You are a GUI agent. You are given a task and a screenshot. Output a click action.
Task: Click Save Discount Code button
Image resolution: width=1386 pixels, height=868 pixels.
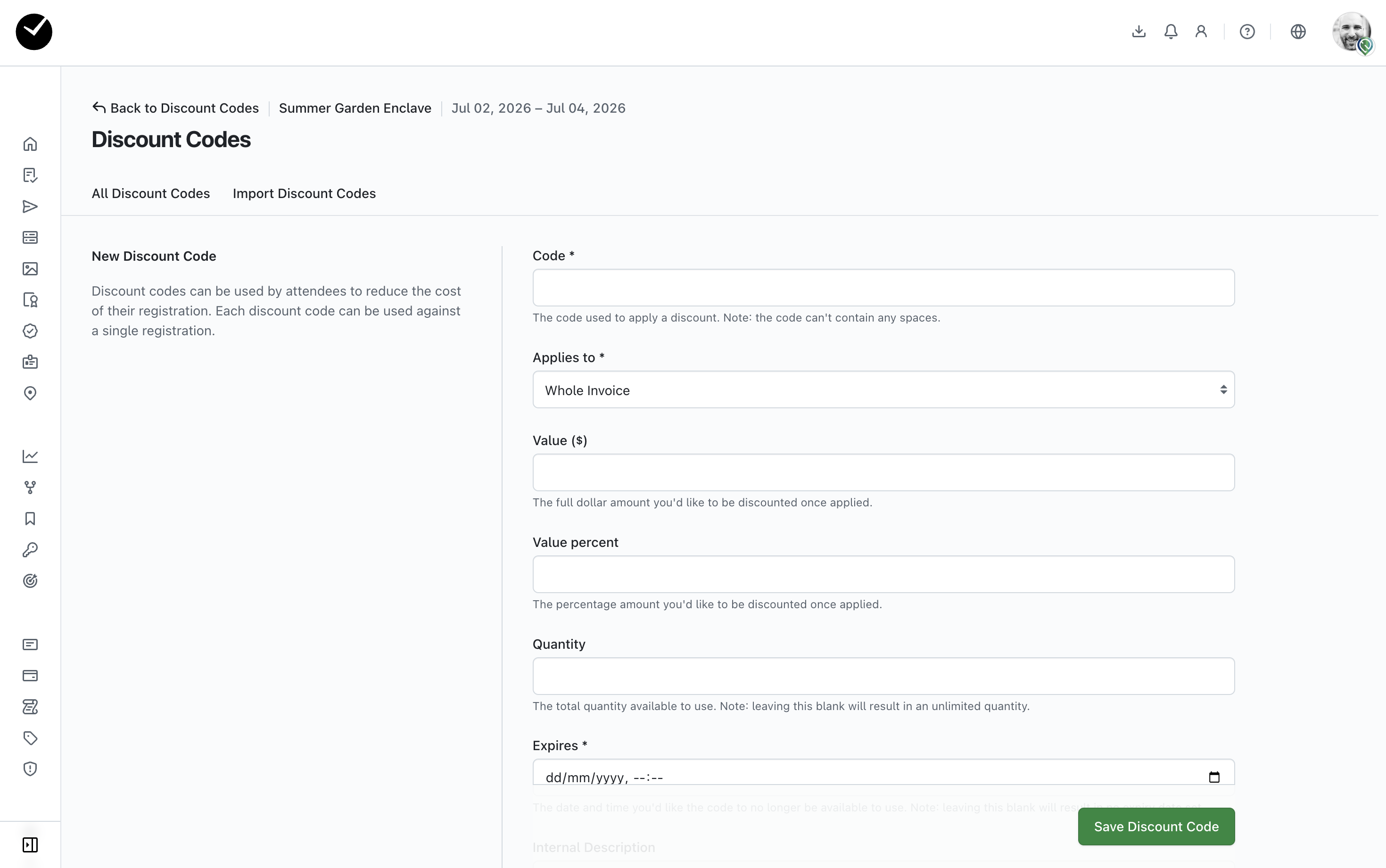click(x=1156, y=827)
